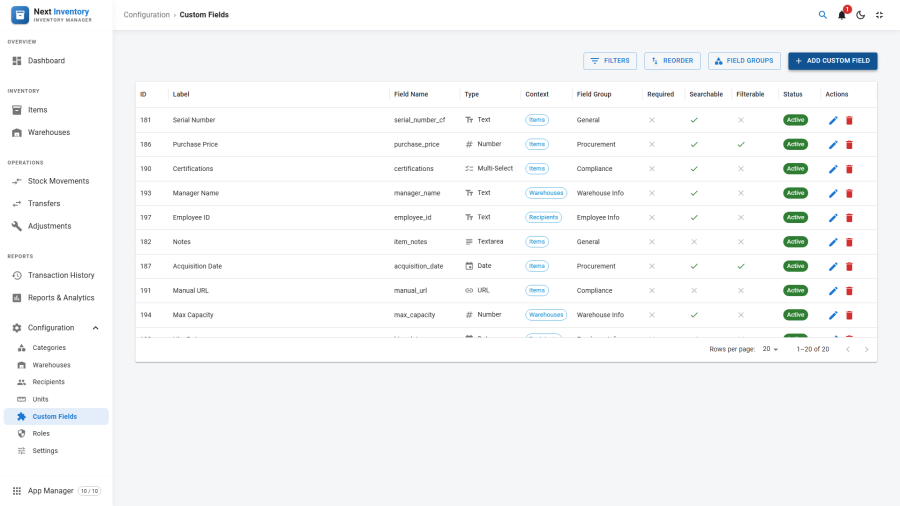Delete the Manual URL field
The image size is (900, 506).
click(849, 291)
